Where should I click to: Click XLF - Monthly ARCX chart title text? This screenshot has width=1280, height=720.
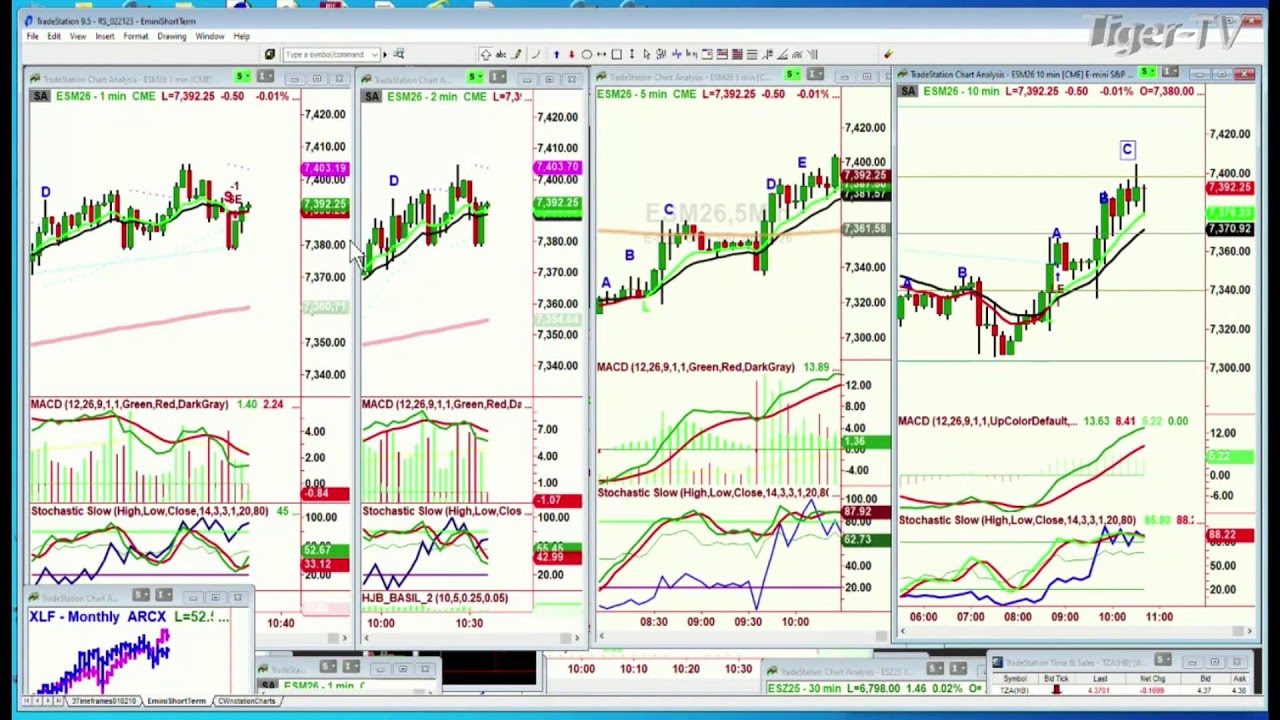(98, 617)
